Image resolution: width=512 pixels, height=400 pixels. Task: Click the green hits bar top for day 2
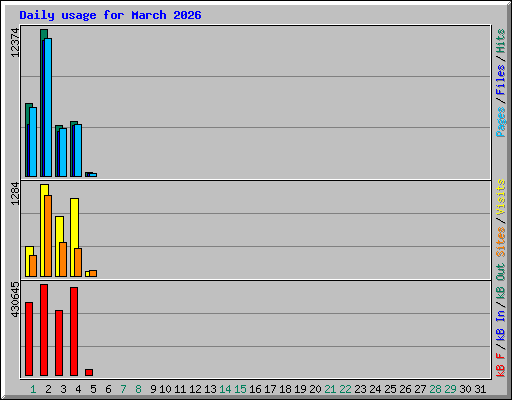tap(44, 33)
